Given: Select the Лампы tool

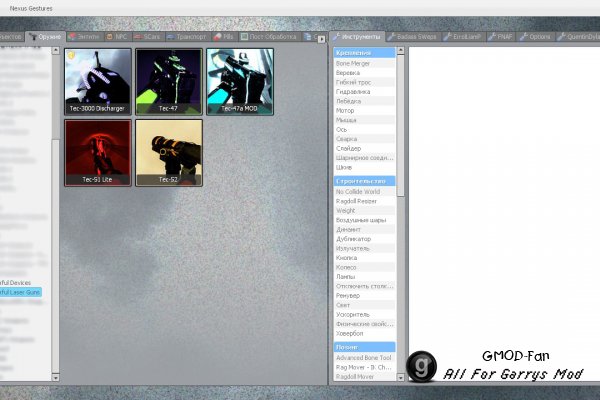Looking at the screenshot, I should [364, 277].
